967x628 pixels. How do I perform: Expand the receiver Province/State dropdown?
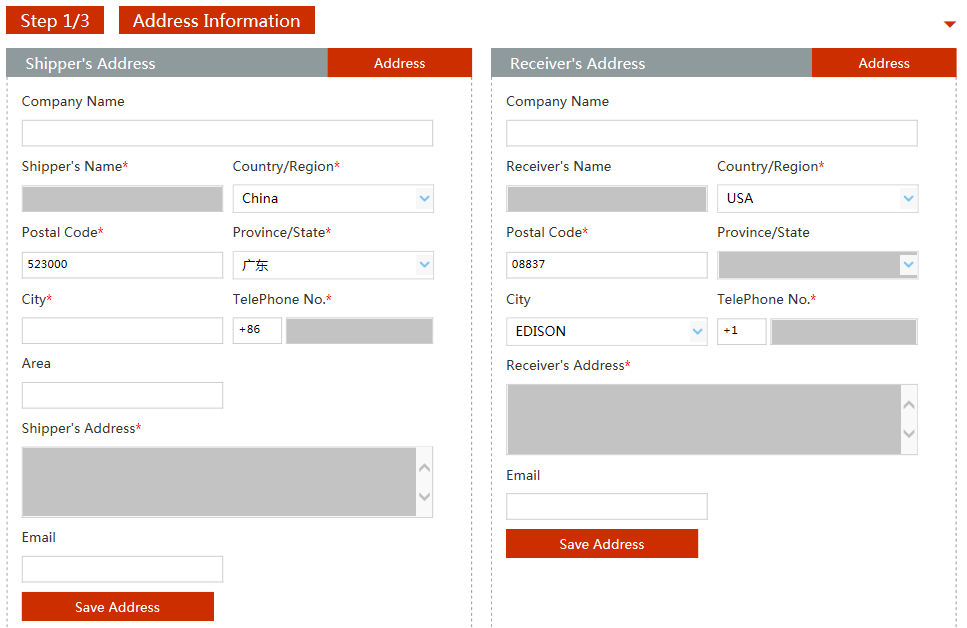coord(817,265)
